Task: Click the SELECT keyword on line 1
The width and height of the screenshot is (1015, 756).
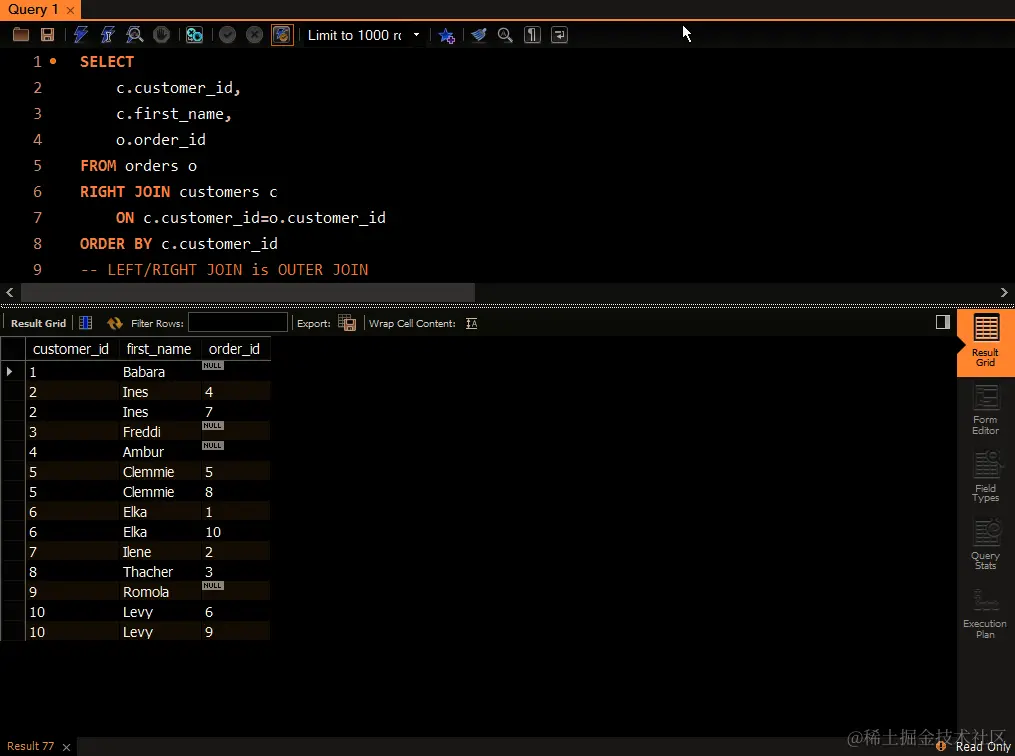Action: click(107, 61)
